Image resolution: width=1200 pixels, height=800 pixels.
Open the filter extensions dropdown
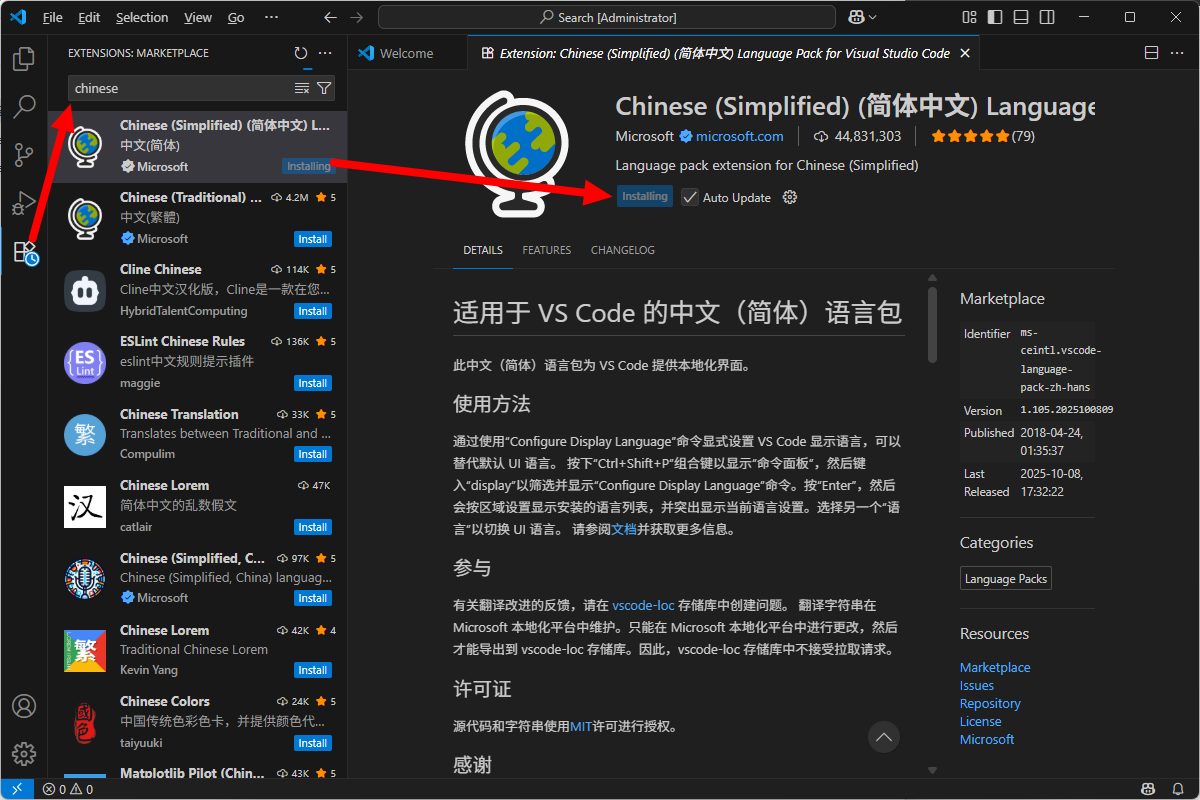click(x=324, y=89)
